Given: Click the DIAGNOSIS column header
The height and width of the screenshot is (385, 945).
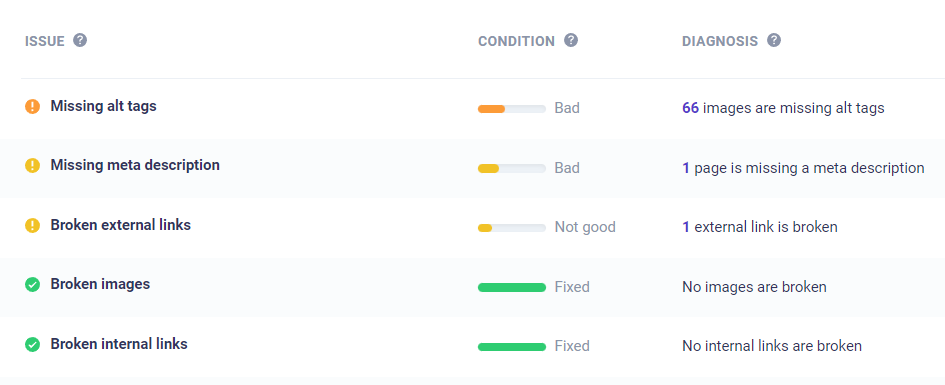Looking at the screenshot, I should 720,42.
